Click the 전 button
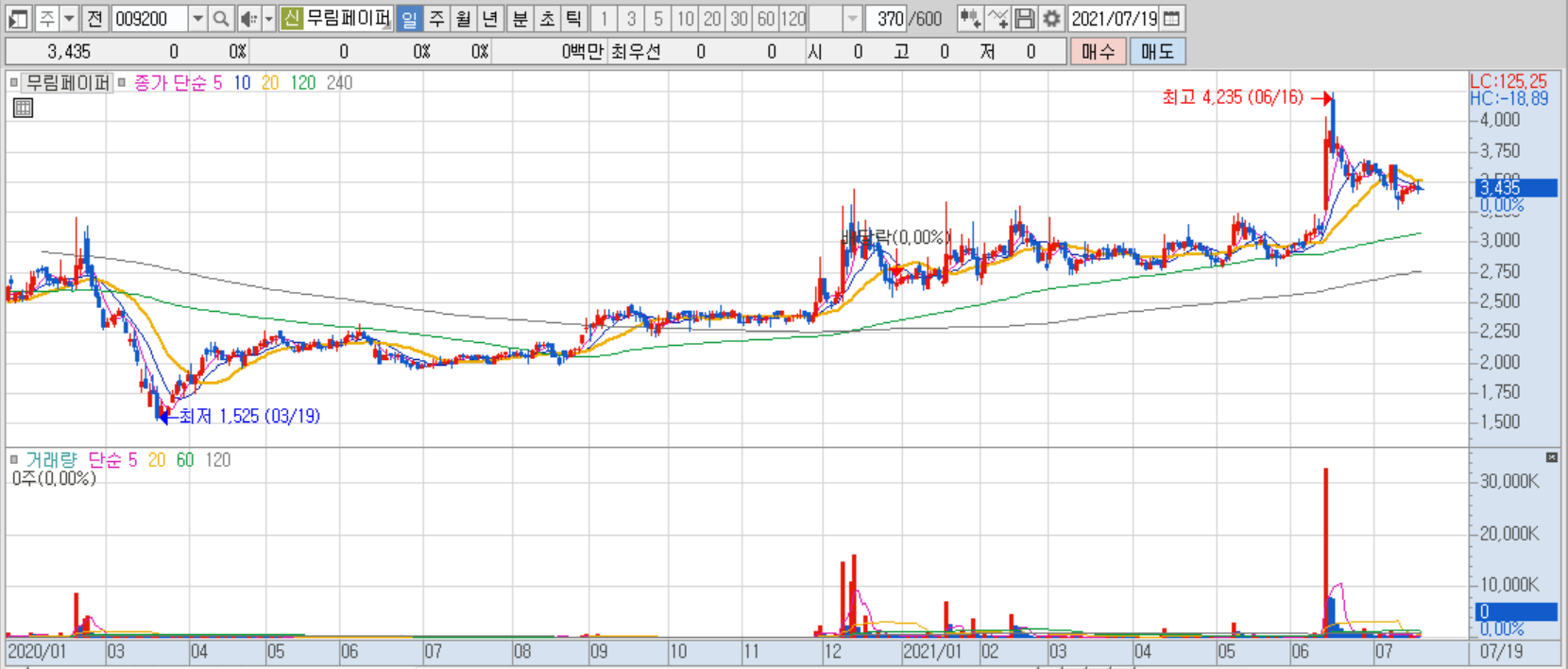 click(94, 18)
